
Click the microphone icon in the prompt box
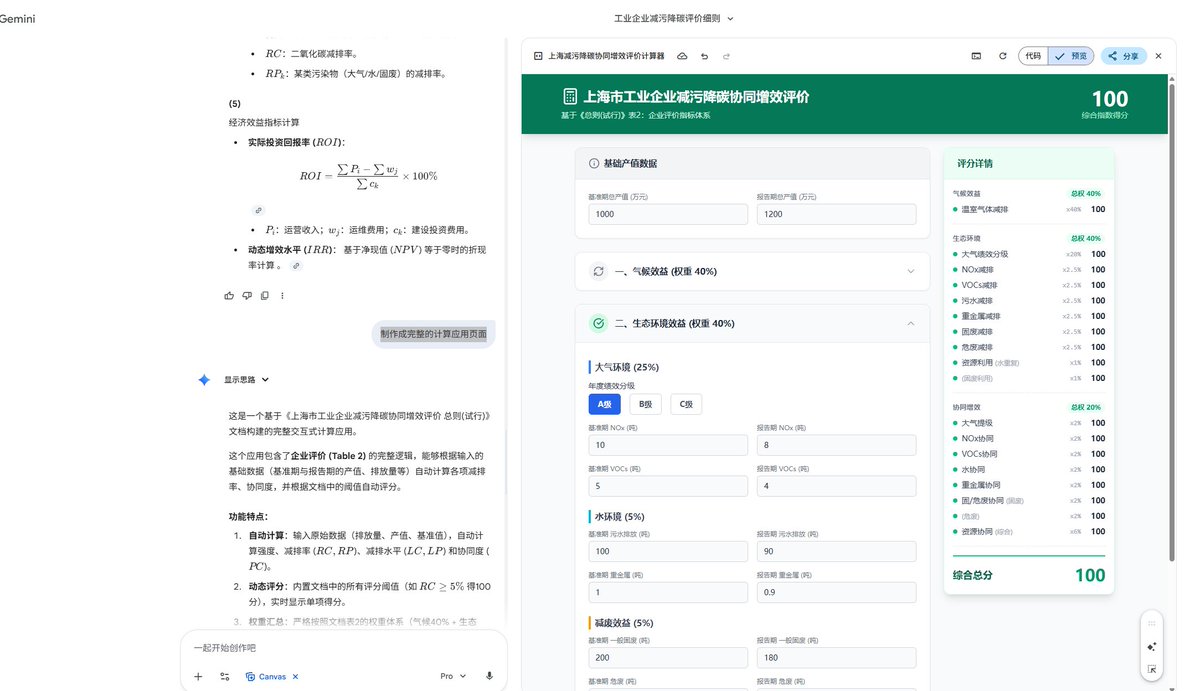coord(489,676)
